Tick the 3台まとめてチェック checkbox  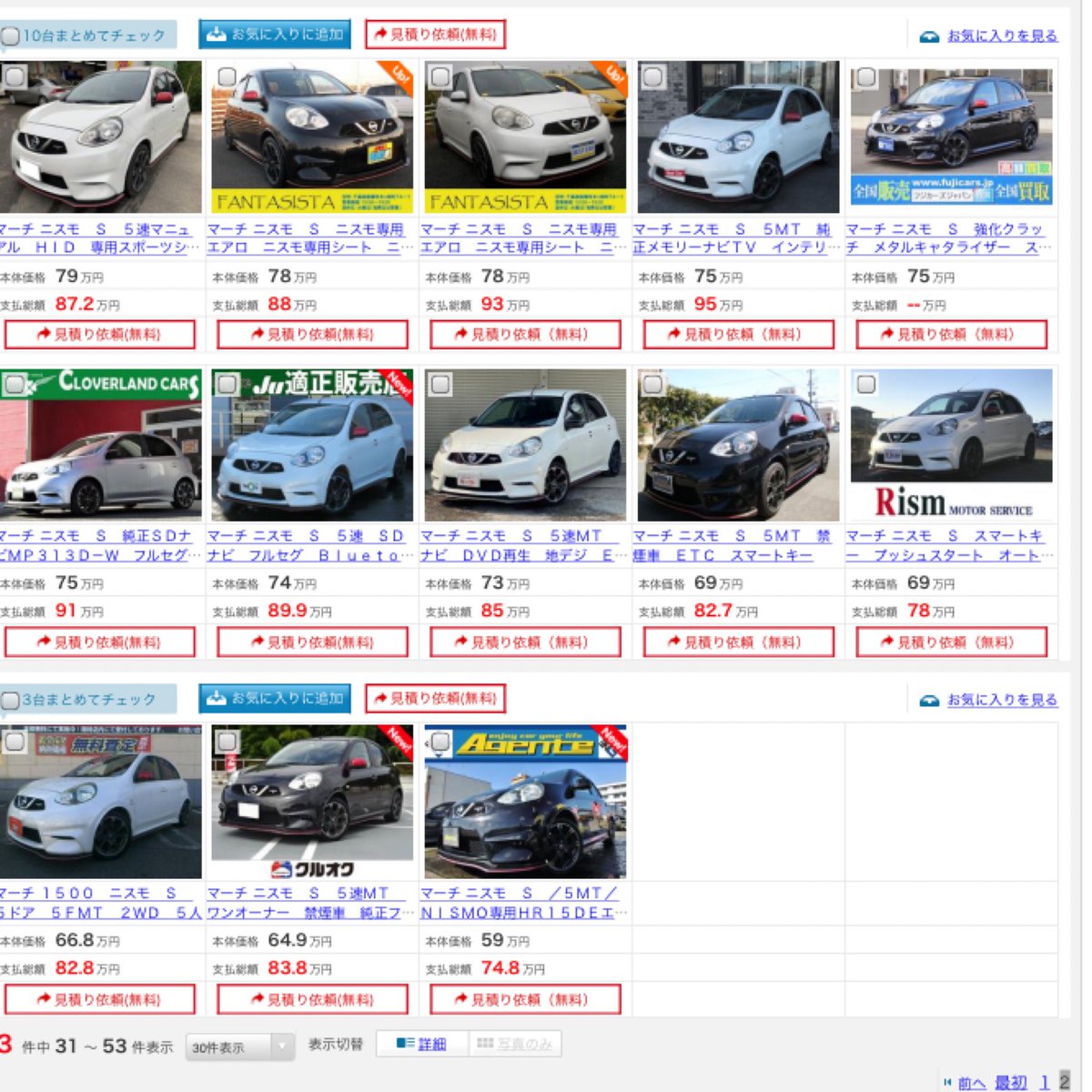(x=10, y=701)
